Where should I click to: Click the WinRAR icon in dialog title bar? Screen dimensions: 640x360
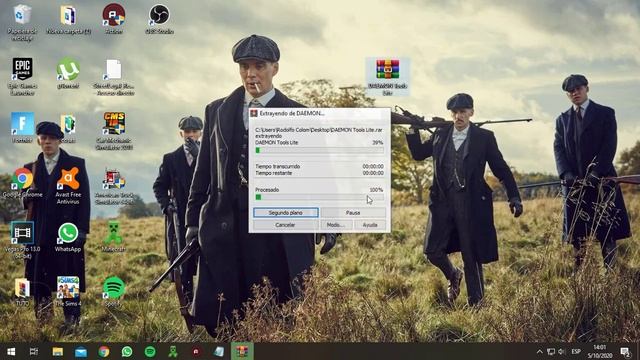254,113
